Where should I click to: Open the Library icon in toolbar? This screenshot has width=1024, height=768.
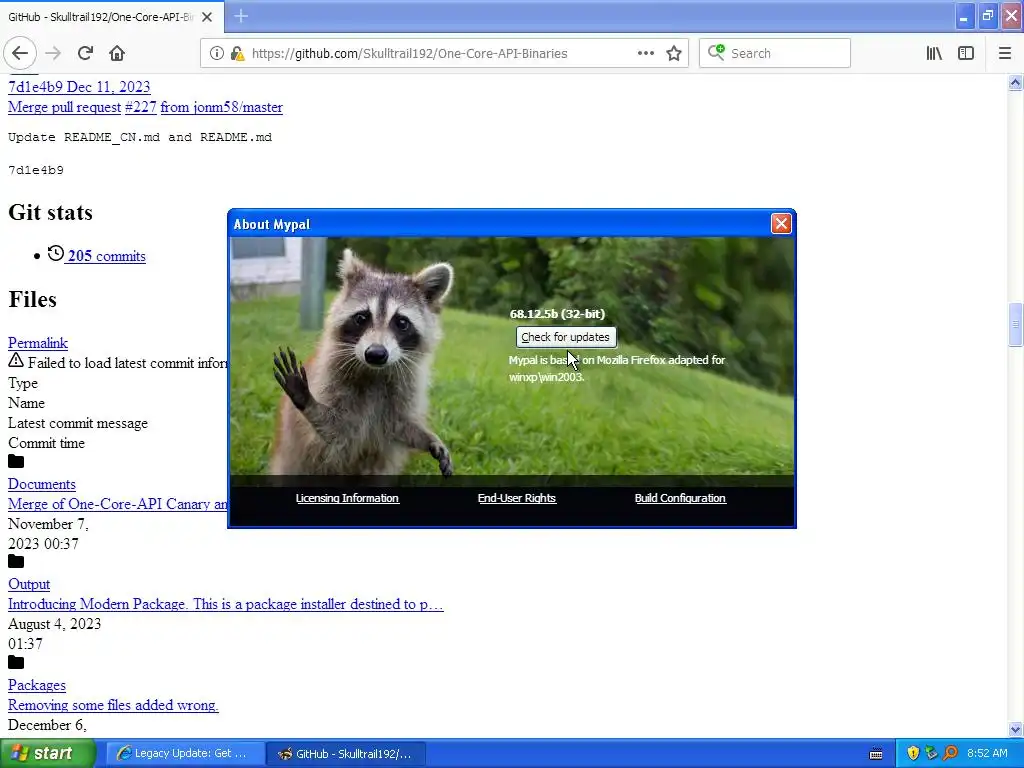[x=934, y=54]
